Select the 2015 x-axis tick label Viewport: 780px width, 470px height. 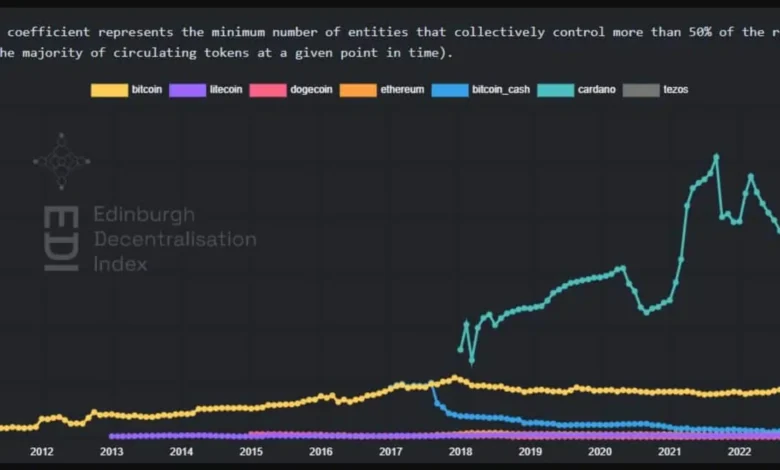[251, 451]
